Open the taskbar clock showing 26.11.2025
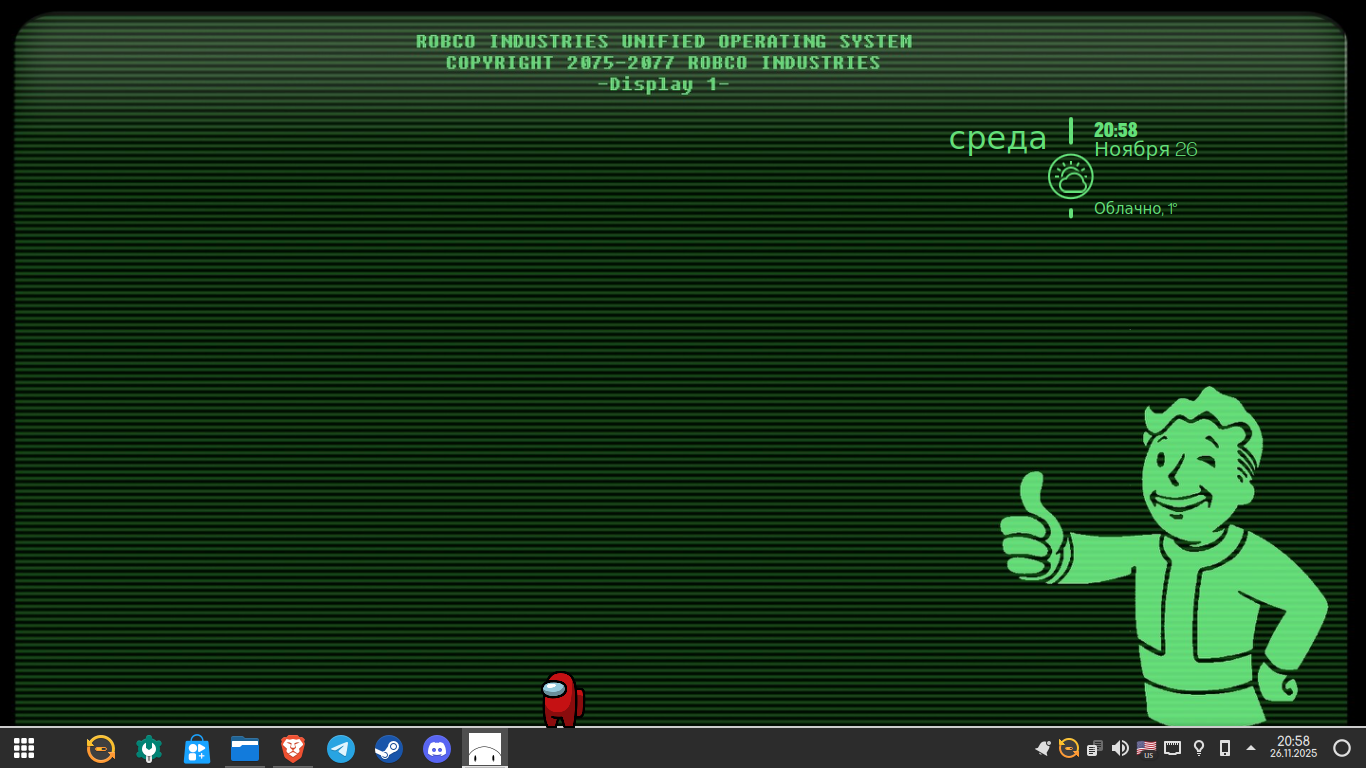Screen dimensions: 1366x768 [x=1294, y=747]
